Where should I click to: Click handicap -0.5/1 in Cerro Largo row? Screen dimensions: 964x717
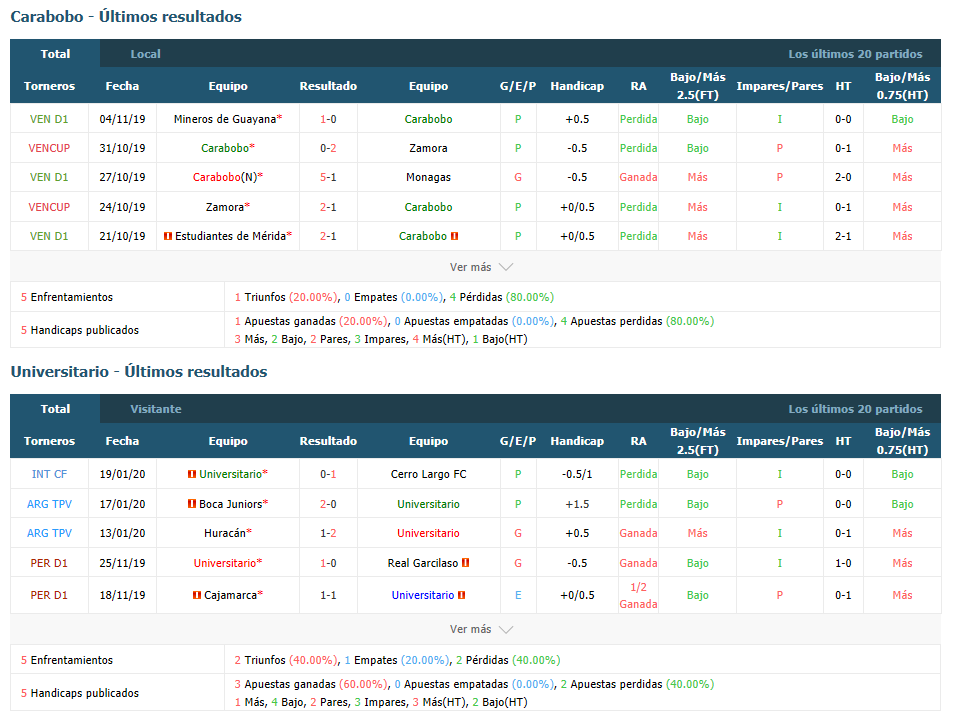pos(577,474)
